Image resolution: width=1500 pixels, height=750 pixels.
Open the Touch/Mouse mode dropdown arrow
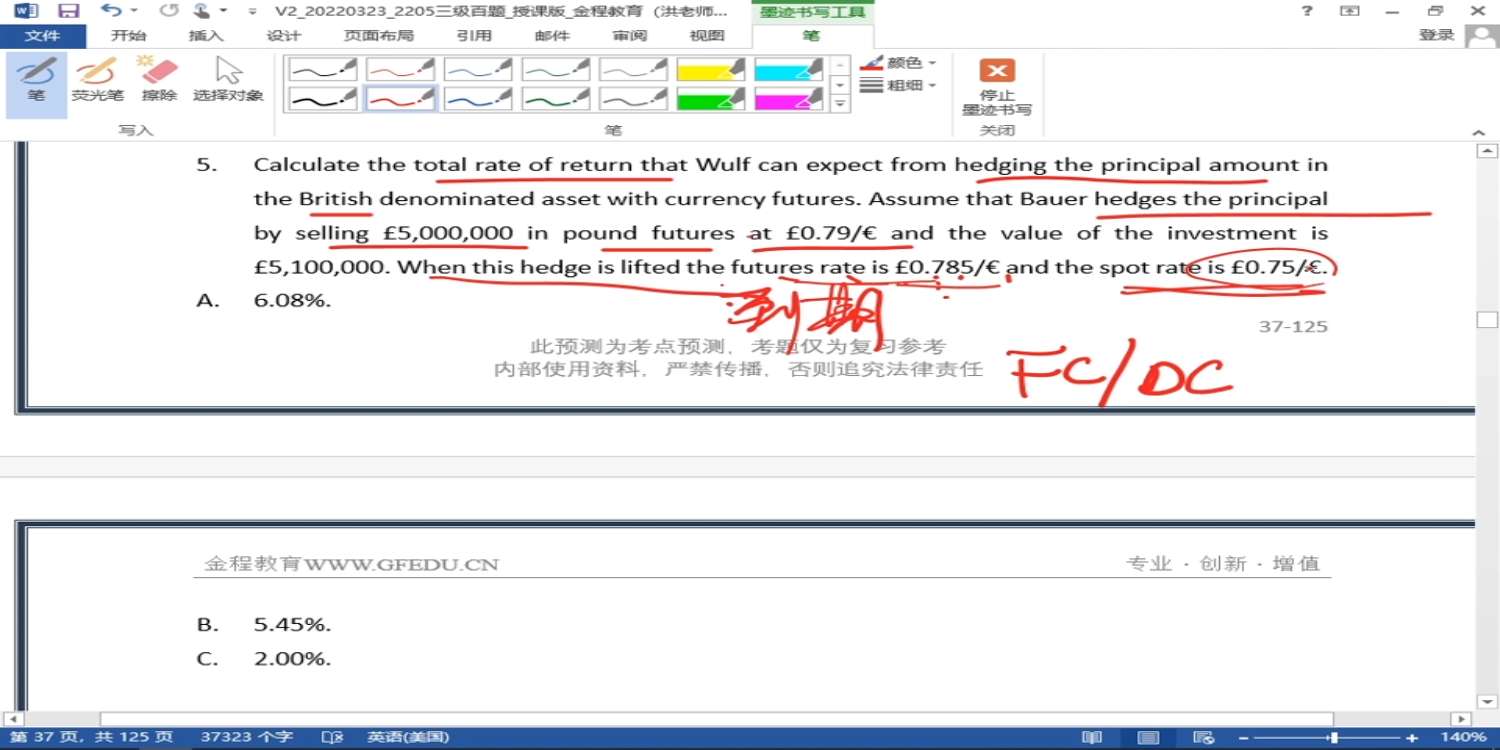tap(224, 11)
